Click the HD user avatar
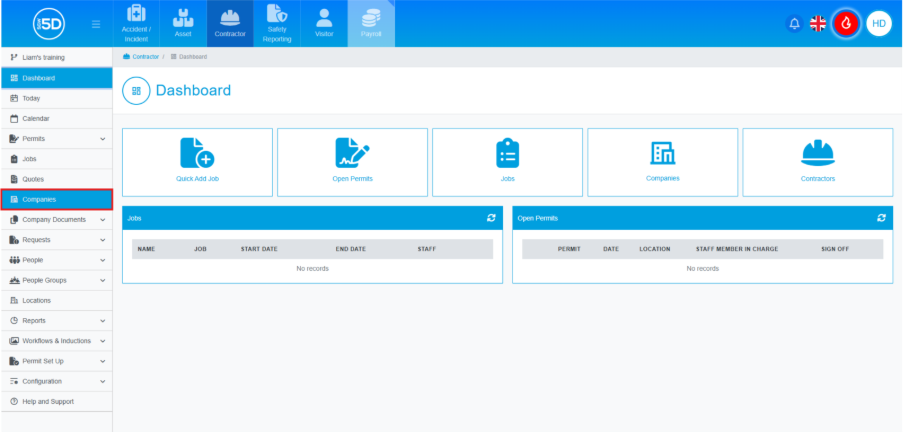 coord(878,23)
